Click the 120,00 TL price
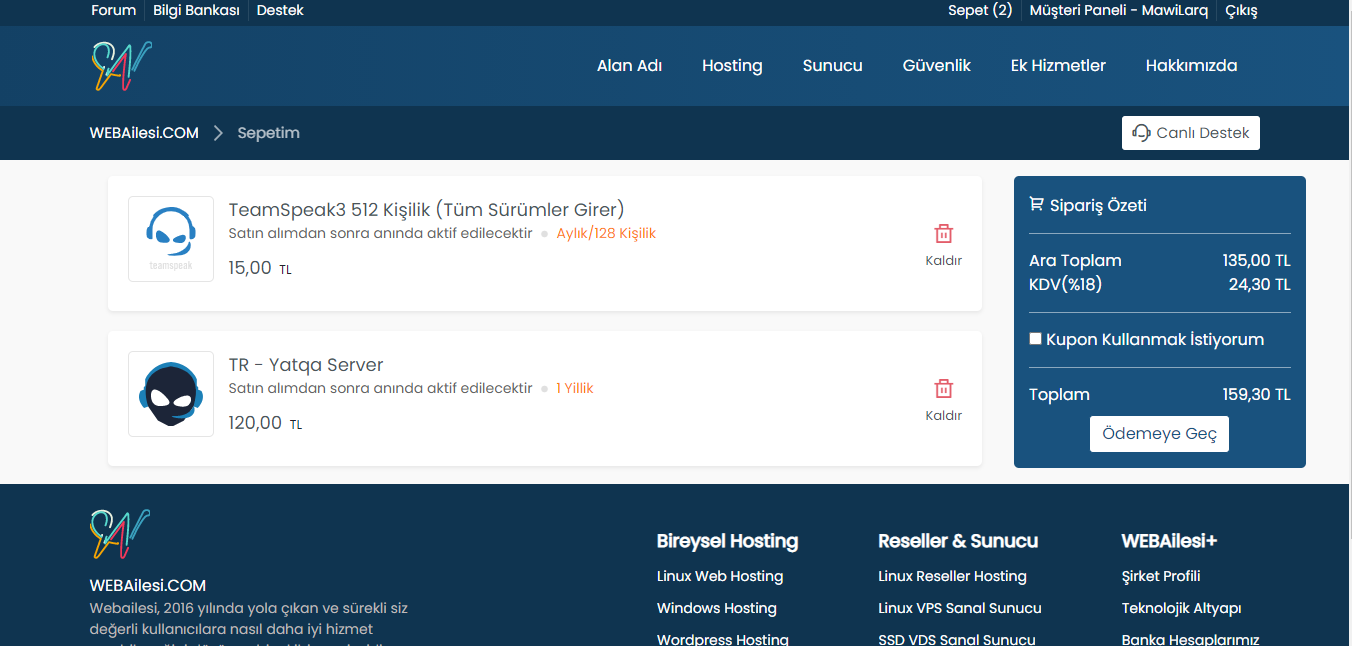Viewport: 1352px width, 646px height. point(265,423)
